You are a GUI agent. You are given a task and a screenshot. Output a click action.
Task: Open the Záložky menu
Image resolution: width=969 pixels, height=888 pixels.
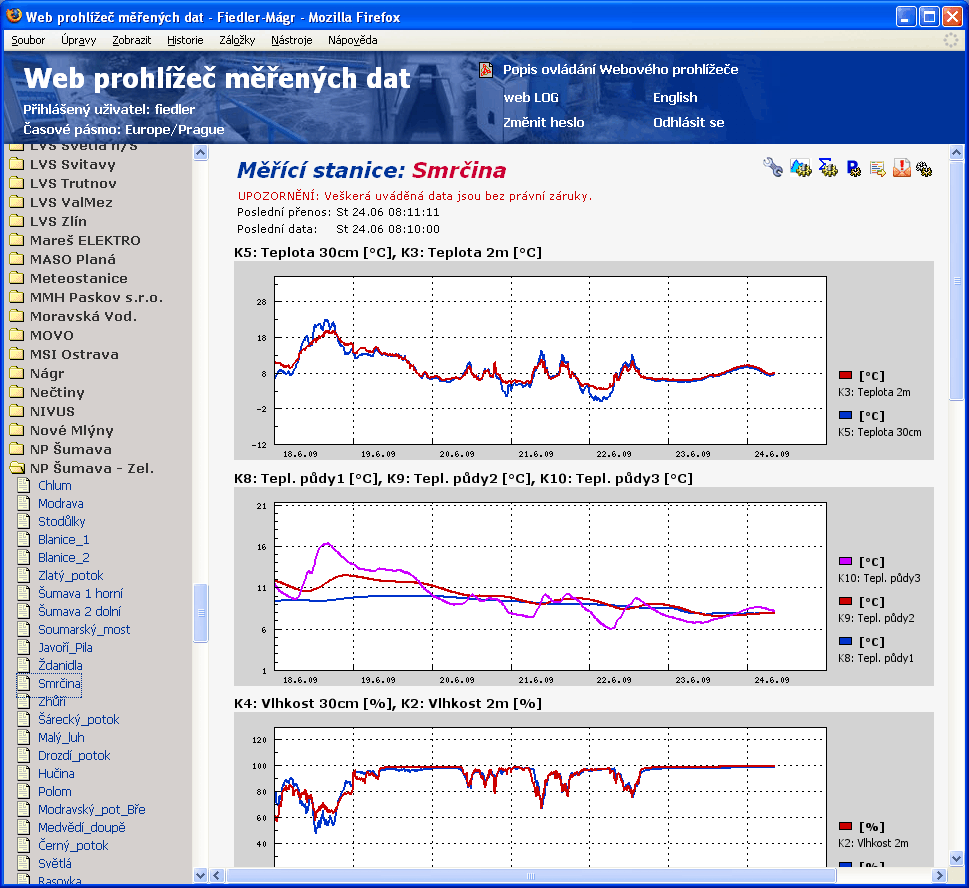[x=237, y=40]
